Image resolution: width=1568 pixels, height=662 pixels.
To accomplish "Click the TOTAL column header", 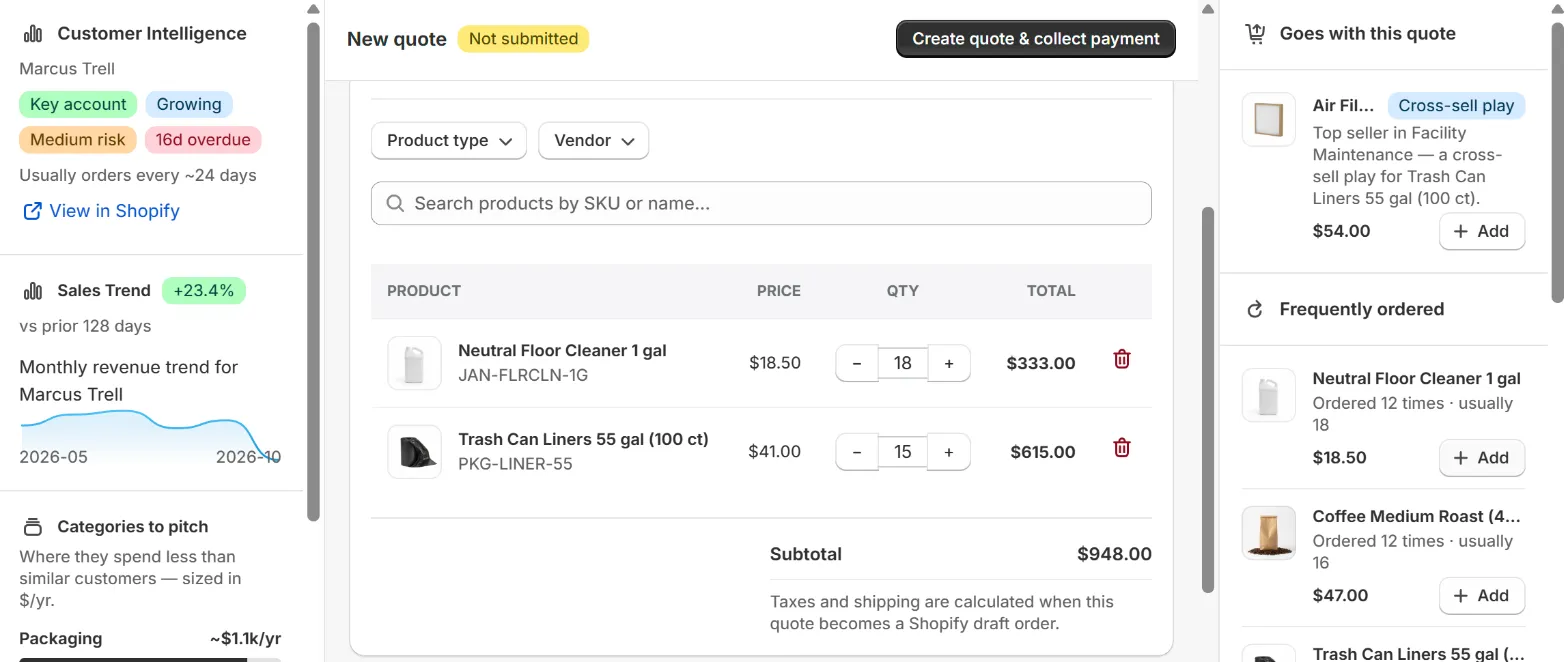I will (1051, 291).
